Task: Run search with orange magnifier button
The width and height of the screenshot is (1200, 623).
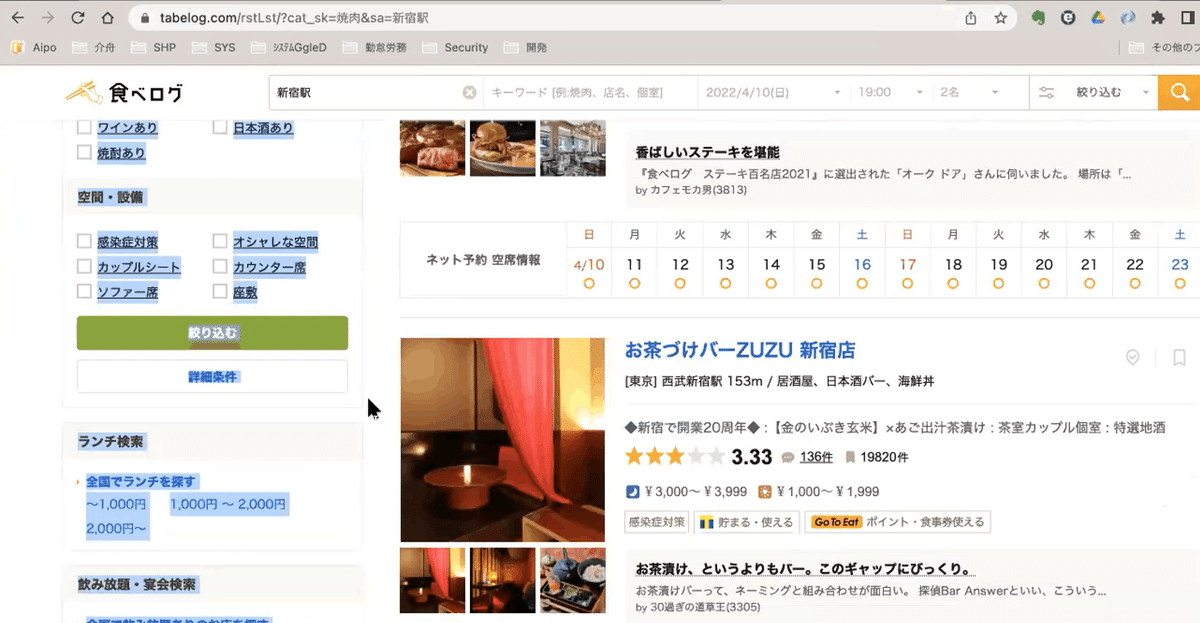Action: pyautogui.click(x=1179, y=93)
